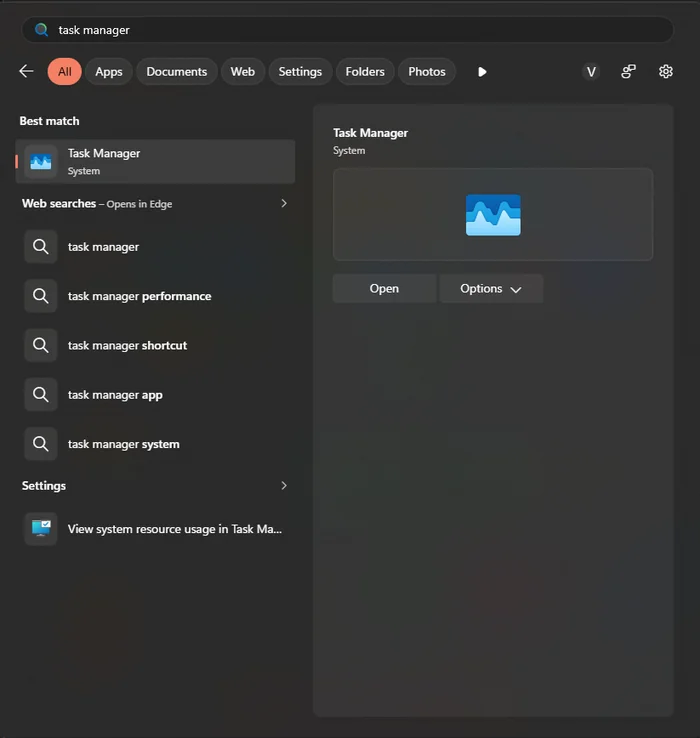Image resolution: width=700 pixels, height=738 pixels.
Task: Select the All filter tab
Action: (x=64, y=72)
